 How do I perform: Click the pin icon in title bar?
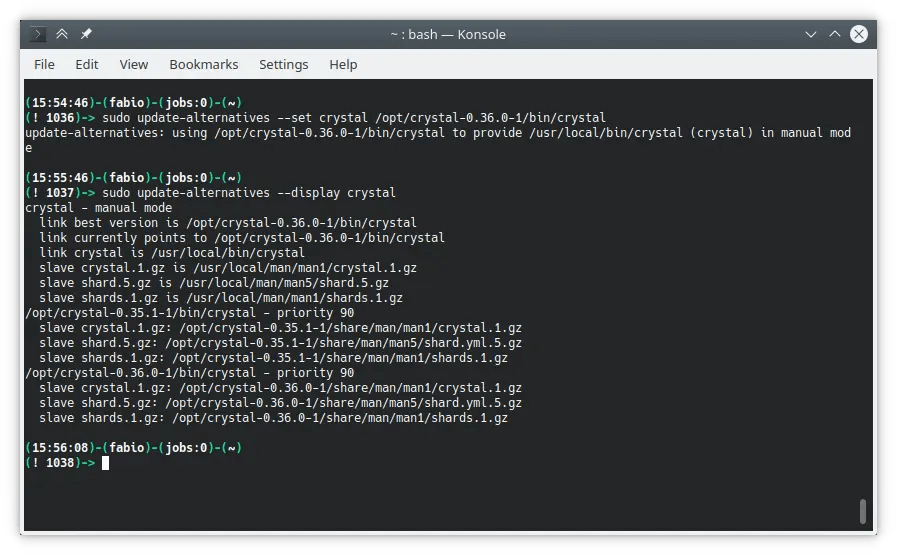tap(86, 34)
